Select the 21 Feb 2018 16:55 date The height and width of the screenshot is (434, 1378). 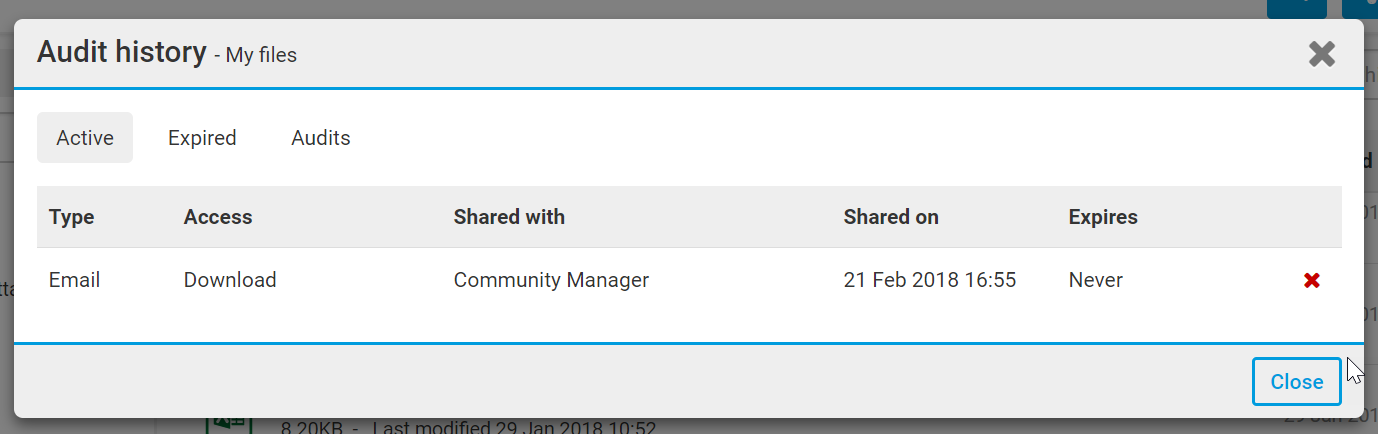930,281
